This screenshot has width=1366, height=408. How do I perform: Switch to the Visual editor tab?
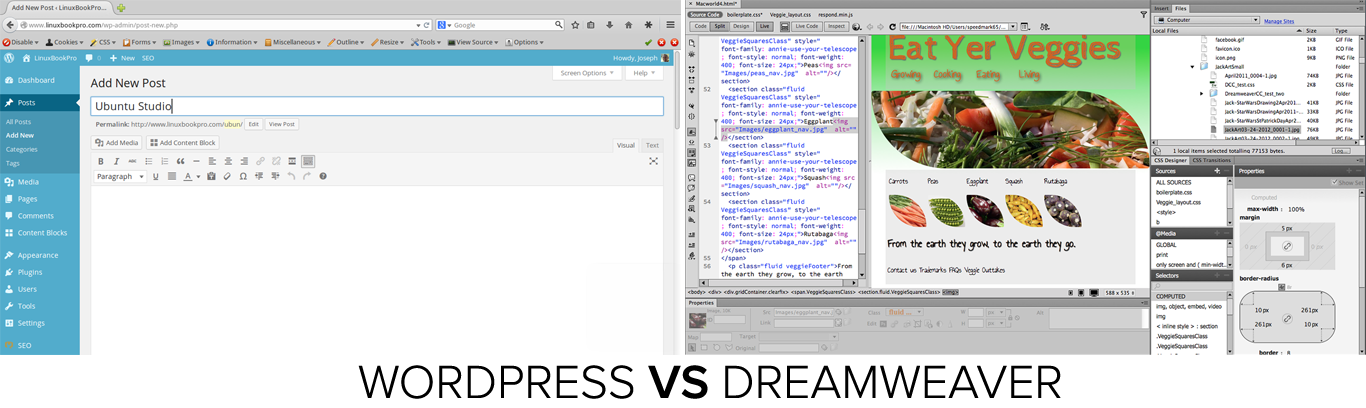click(625, 145)
